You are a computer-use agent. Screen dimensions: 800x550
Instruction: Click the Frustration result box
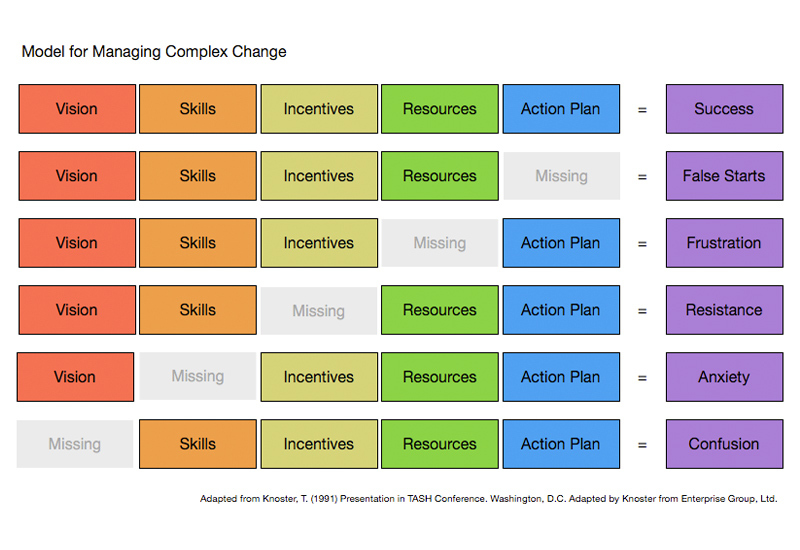click(724, 243)
